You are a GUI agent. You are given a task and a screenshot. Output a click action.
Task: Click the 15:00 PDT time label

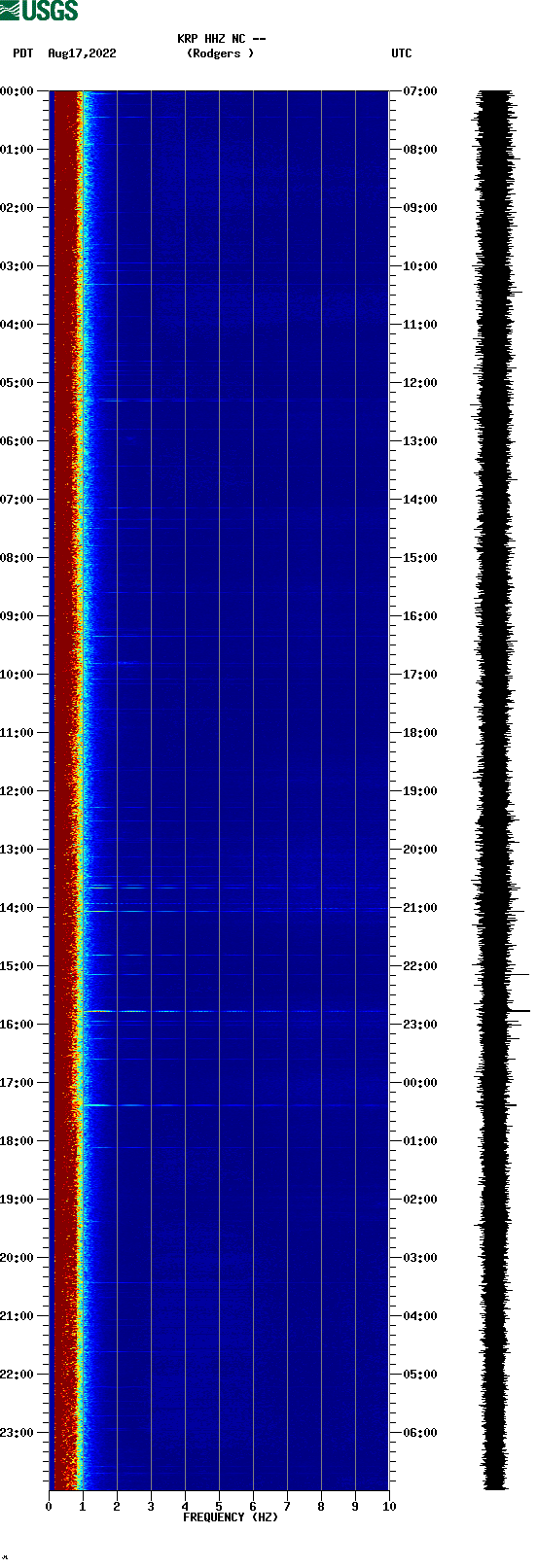[18, 966]
